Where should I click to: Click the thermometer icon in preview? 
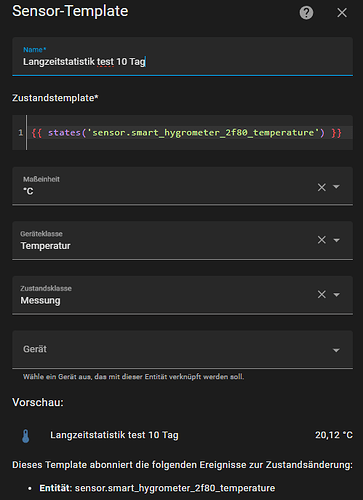pyautogui.click(x=26, y=436)
